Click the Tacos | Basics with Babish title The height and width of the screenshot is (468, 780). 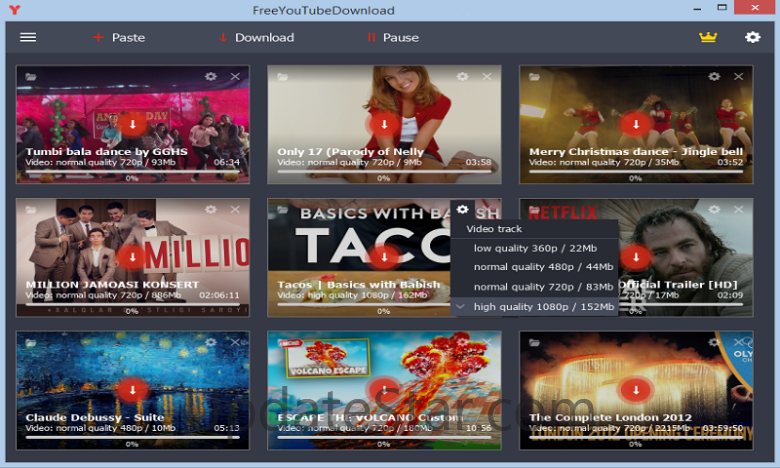[359, 284]
